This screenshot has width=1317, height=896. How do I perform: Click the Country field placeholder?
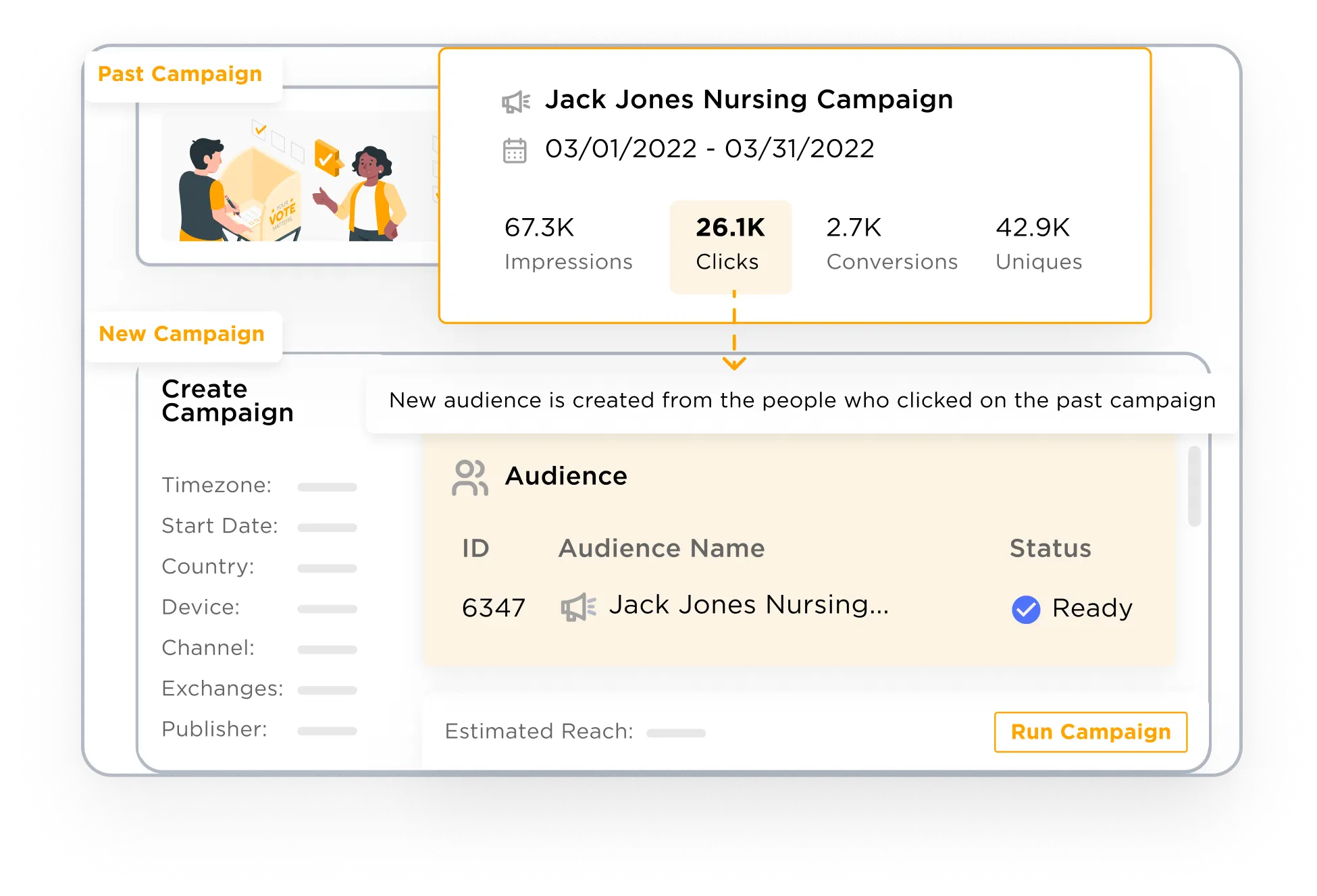pyautogui.click(x=327, y=568)
